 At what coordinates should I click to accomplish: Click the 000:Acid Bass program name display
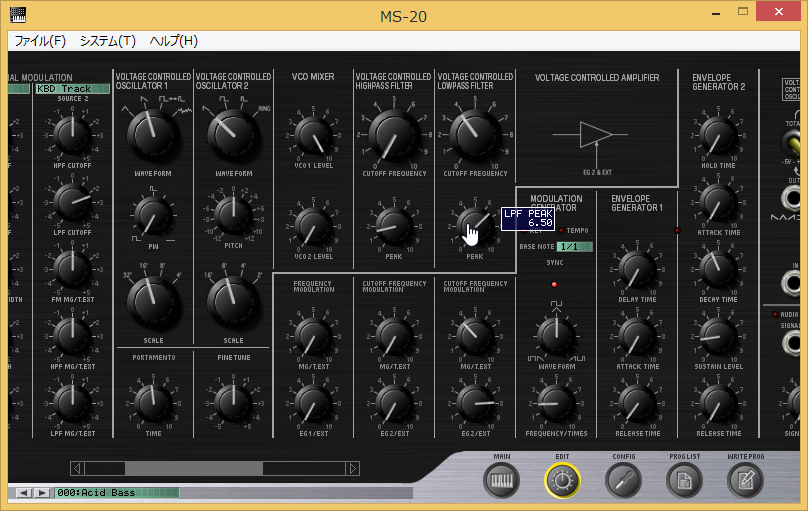click(x=116, y=493)
